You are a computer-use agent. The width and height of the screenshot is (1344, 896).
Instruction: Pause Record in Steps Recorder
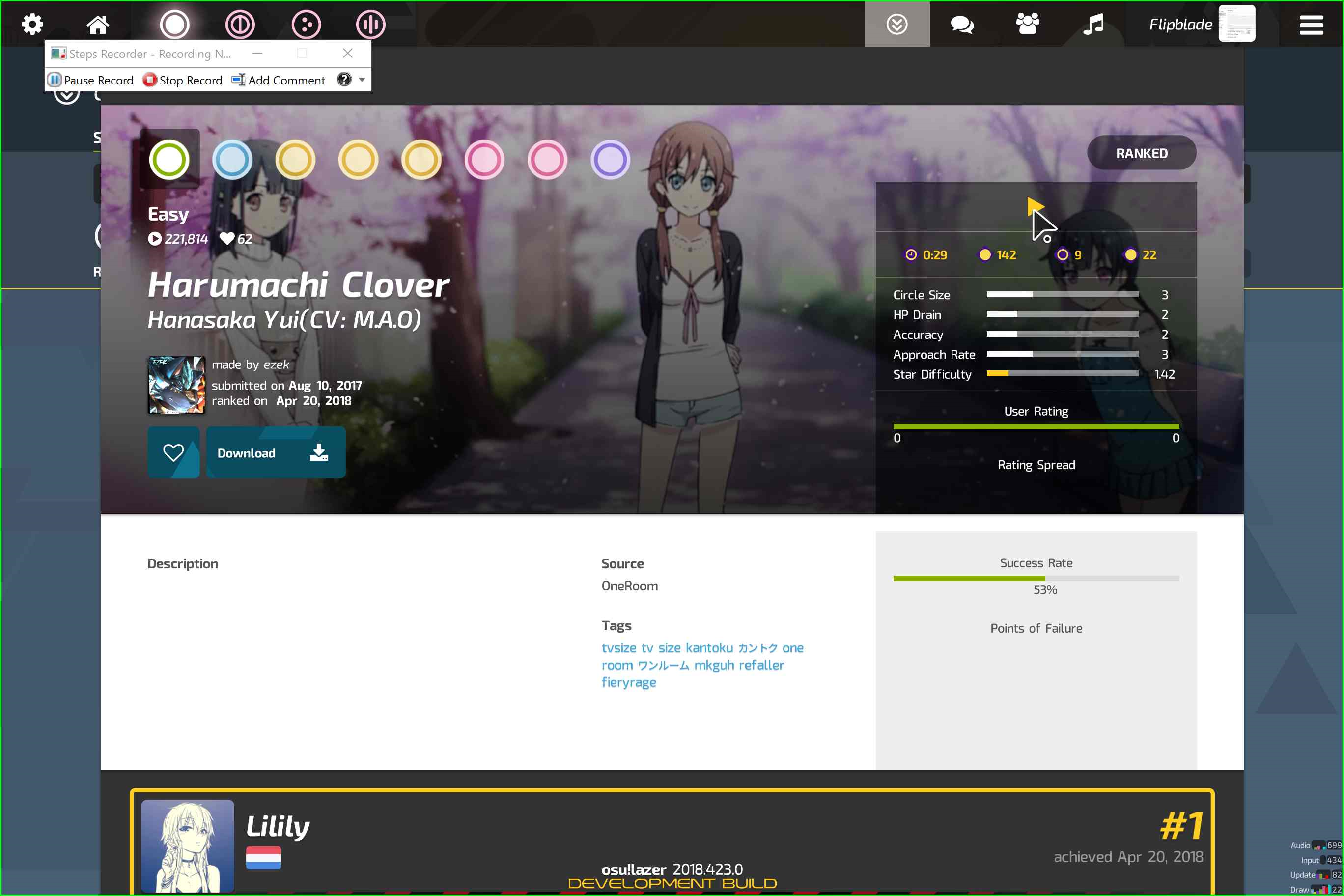(x=91, y=80)
